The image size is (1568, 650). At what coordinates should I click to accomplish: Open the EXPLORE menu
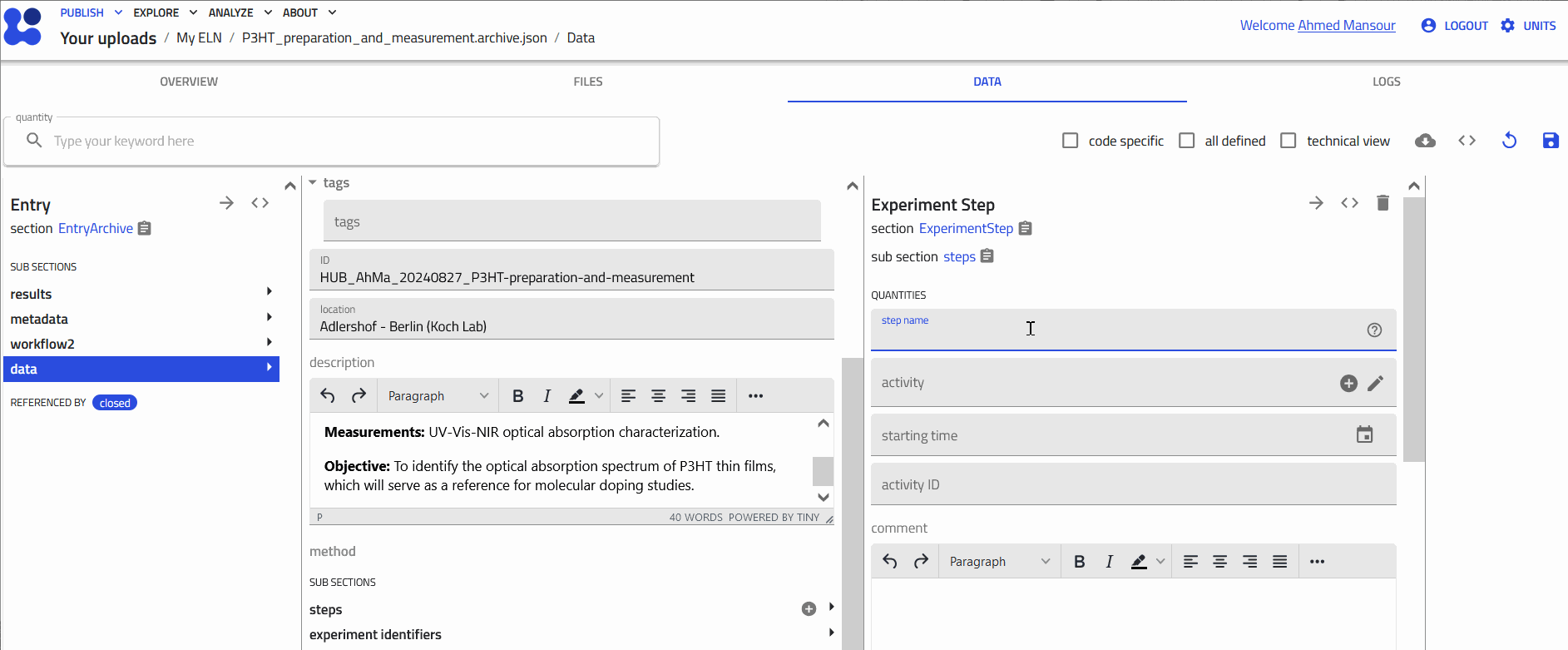(165, 12)
